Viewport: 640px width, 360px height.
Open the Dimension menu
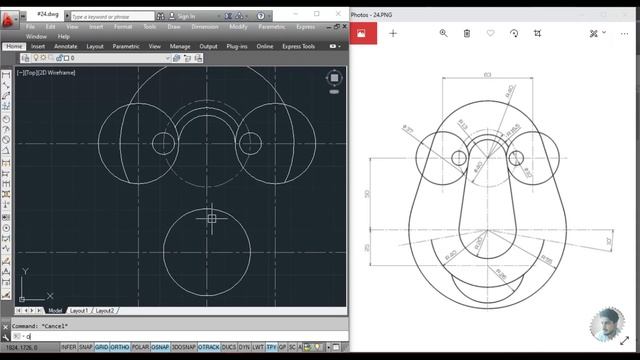pos(205,27)
